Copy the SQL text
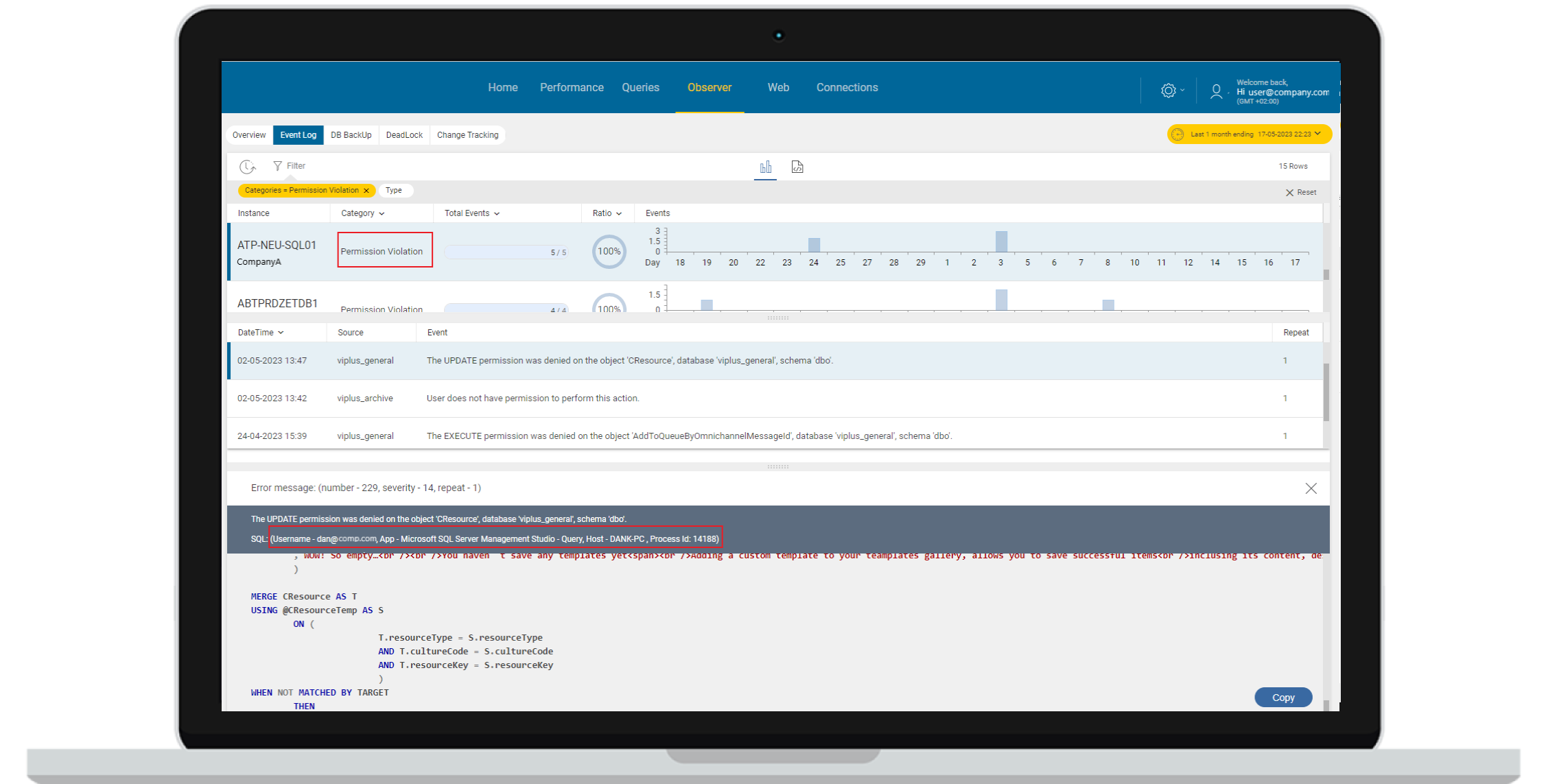This screenshot has height=784, width=1546. point(1283,698)
